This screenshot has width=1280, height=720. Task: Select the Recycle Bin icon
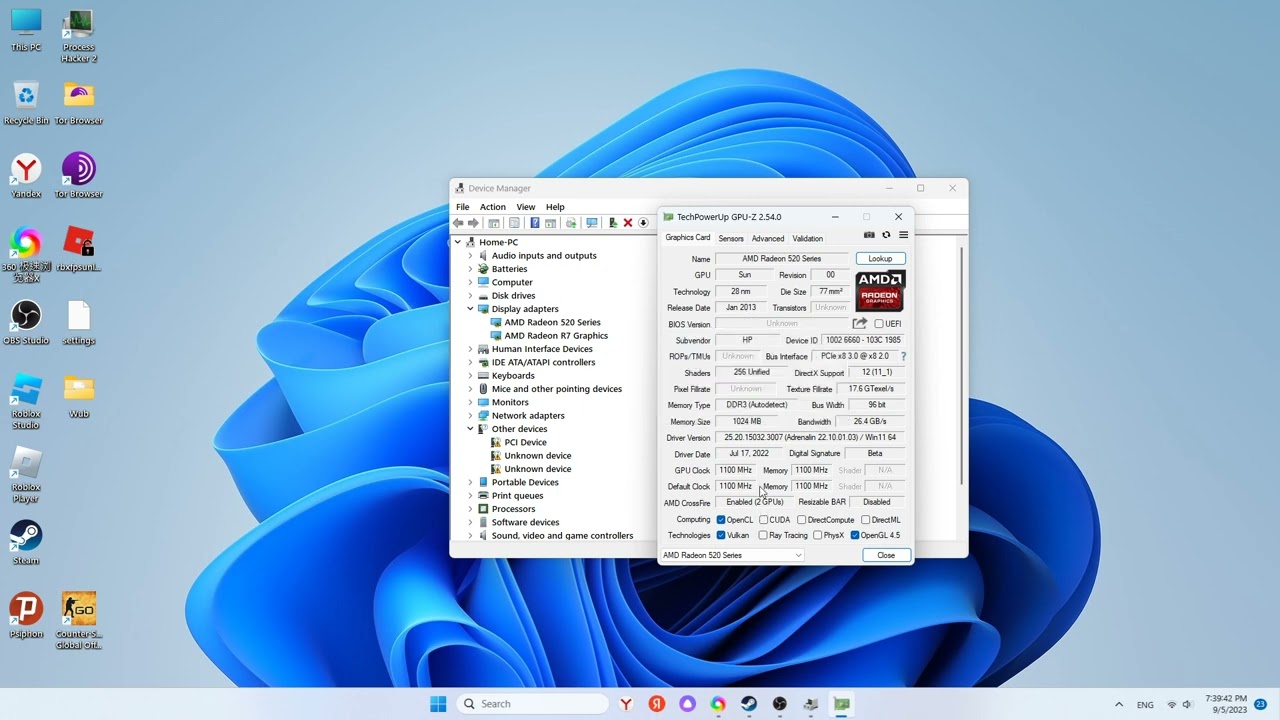click(26, 104)
